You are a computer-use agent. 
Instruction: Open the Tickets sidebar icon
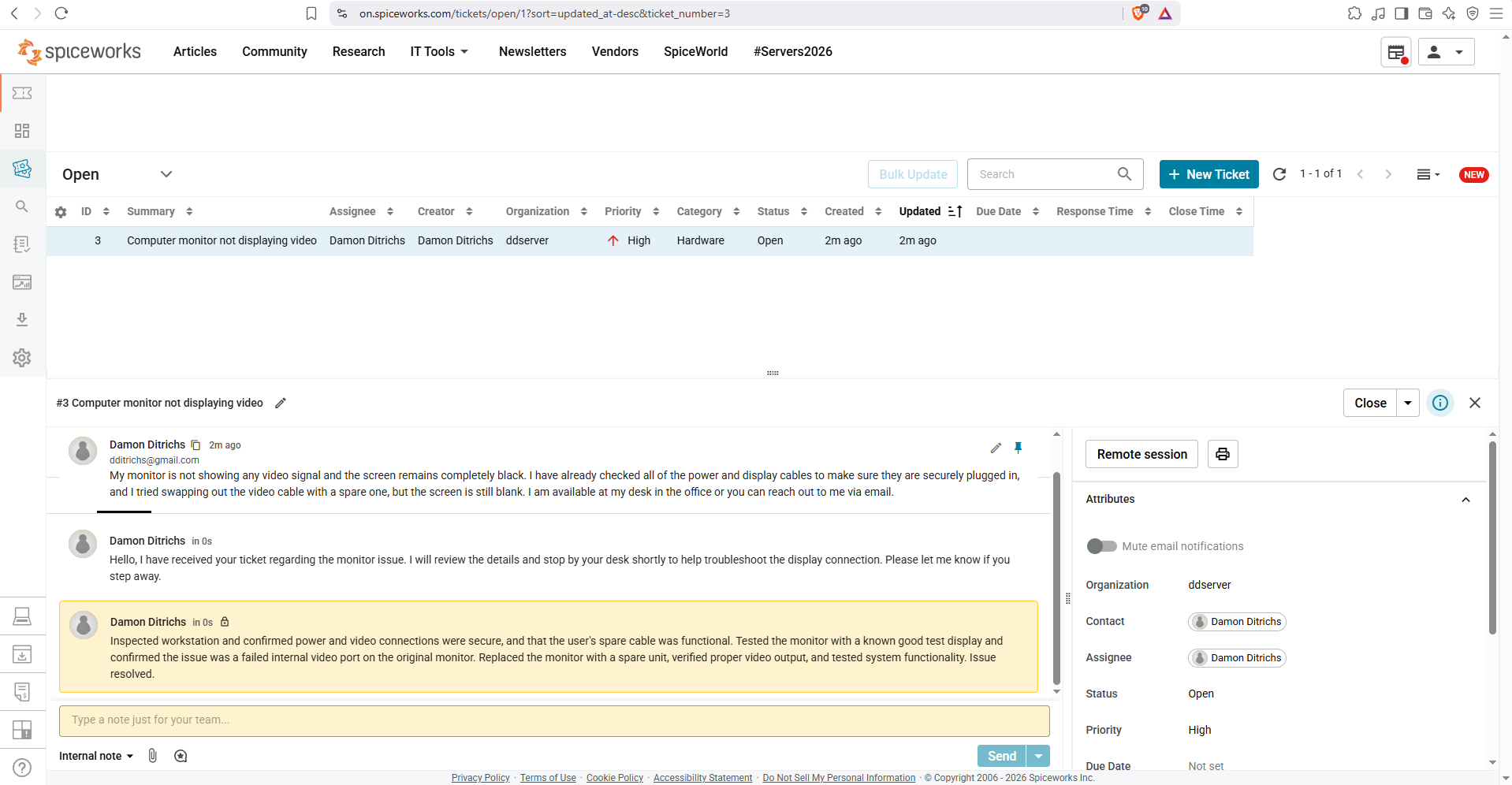(22, 93)
